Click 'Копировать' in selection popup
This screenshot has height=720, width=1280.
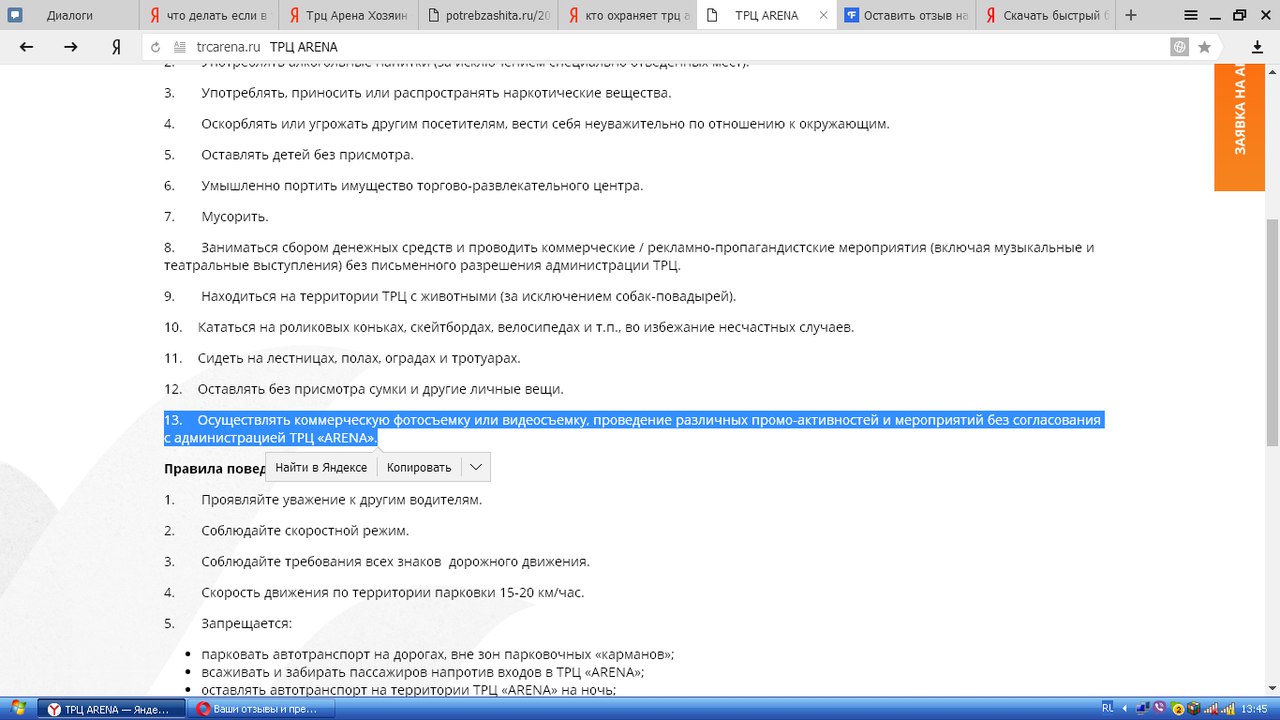[419, 467]
